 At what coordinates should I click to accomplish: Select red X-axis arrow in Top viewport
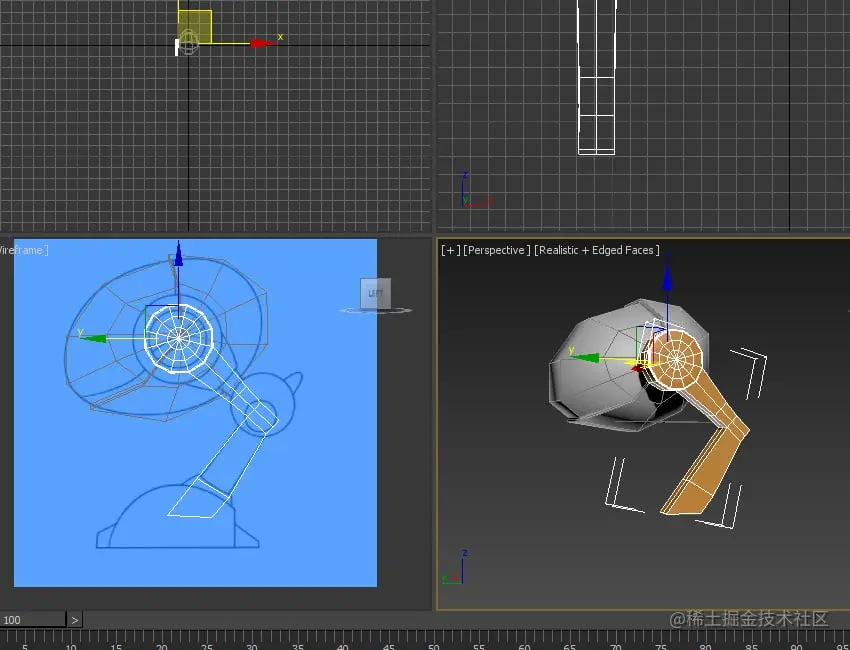click(263, 43)
